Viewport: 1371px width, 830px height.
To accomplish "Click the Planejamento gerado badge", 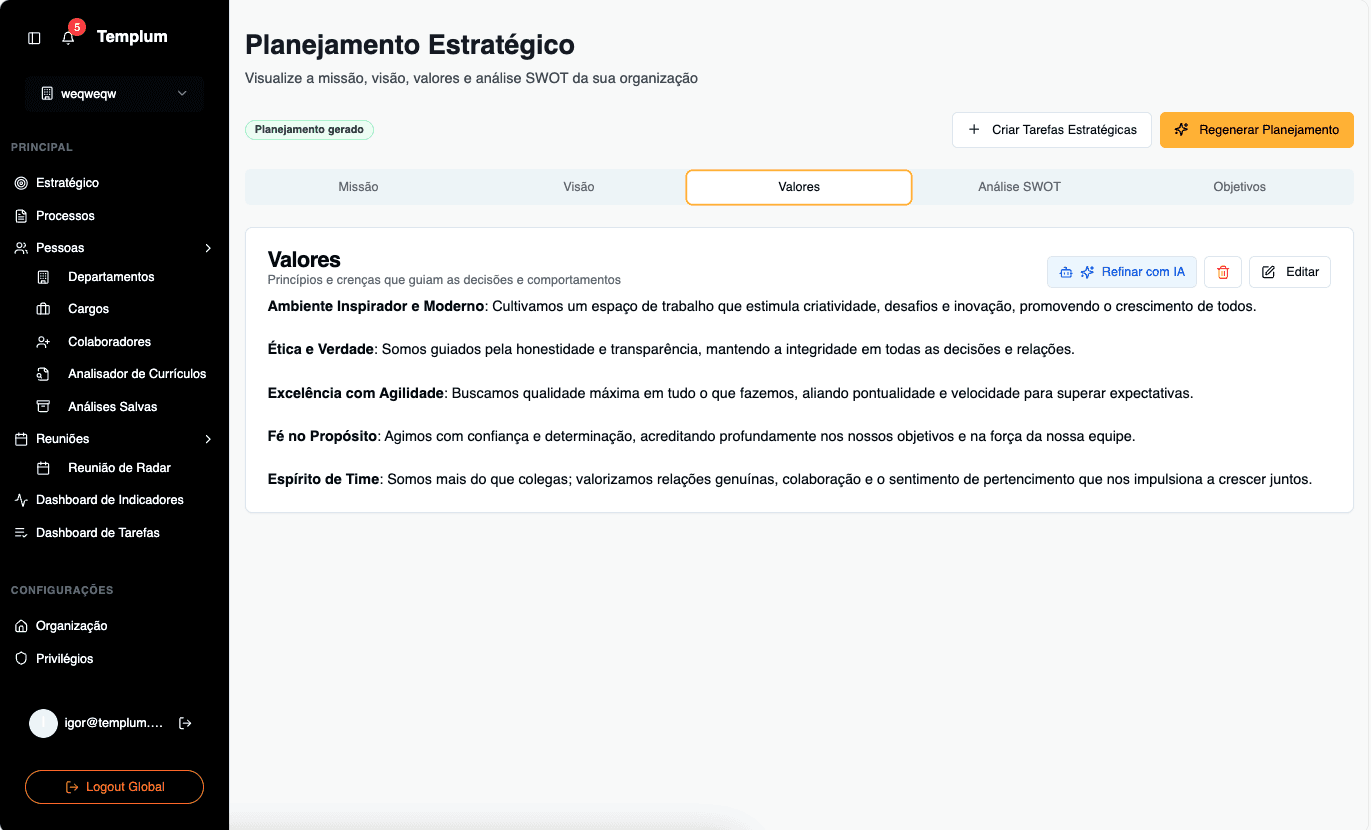I will (310, 130).
